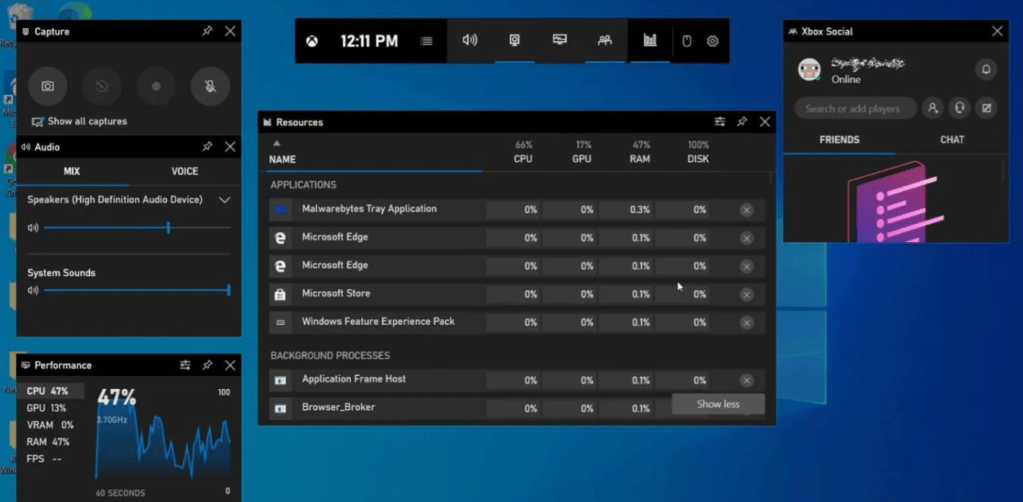Open Game Bar settings gear
The image size is (1023, 502).
[712, 41]
